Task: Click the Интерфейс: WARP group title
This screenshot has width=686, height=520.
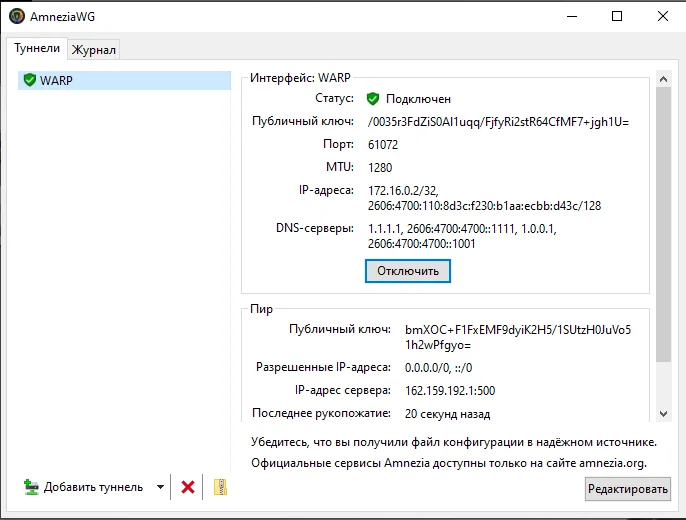Action: click(x=300, y=78)
